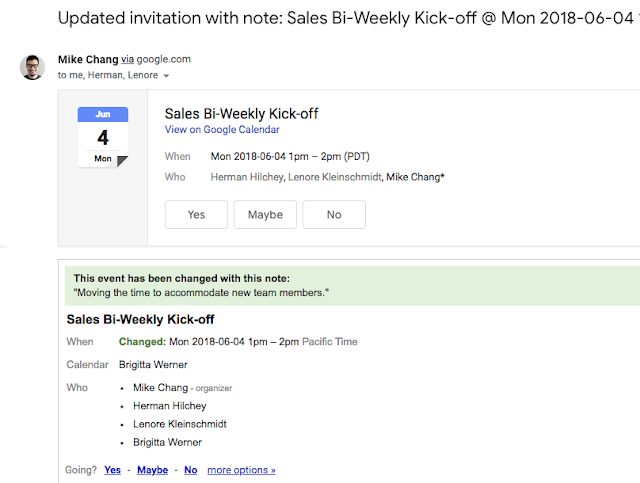This screenshot has width=640, height=483.
Task: Click the email subject line heading
Action: tap(340, 17)
